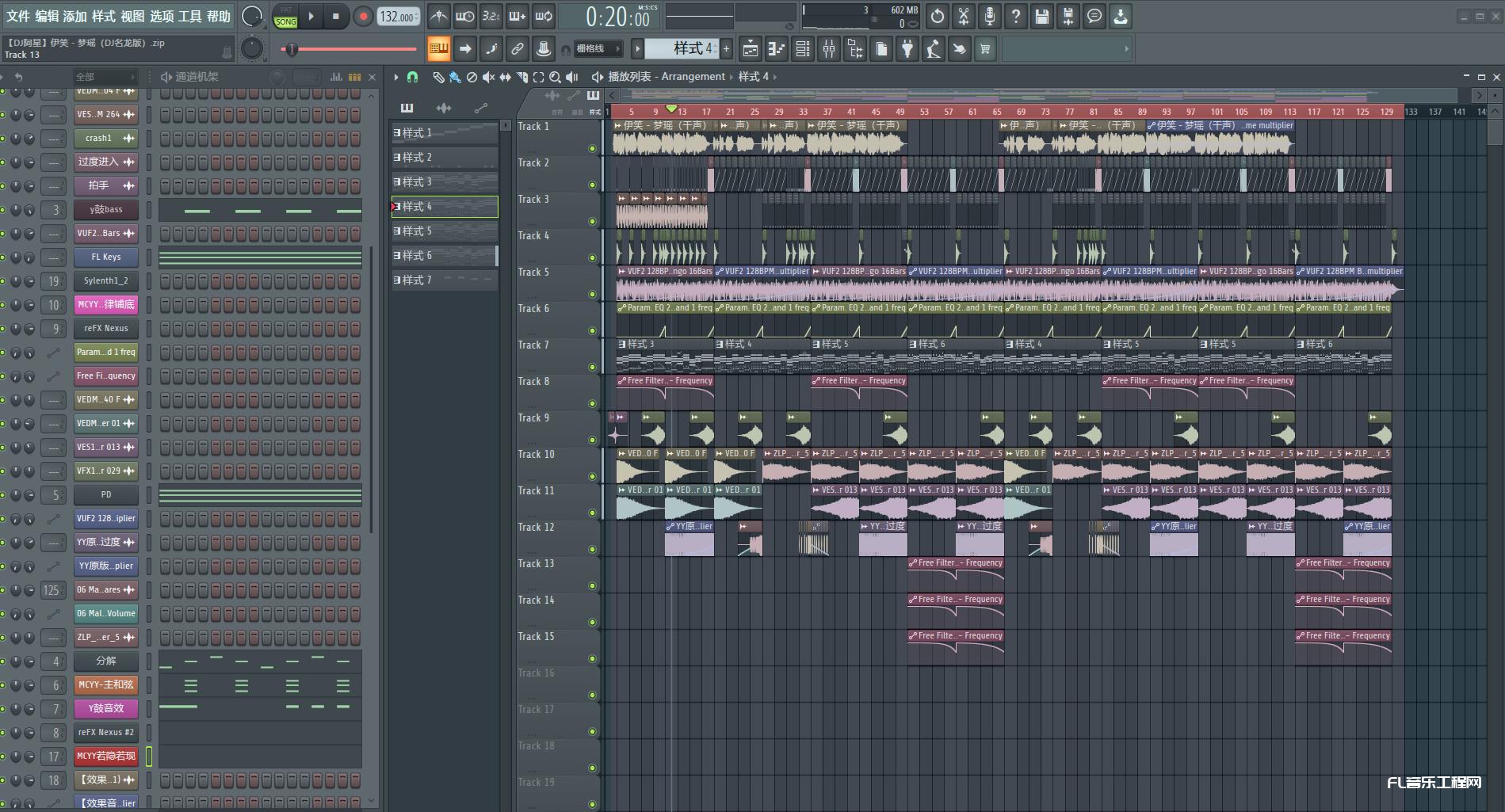Open the playlist options arrow menu
The height and width of the screenshot is (812, 1505).
coord(396,77)
